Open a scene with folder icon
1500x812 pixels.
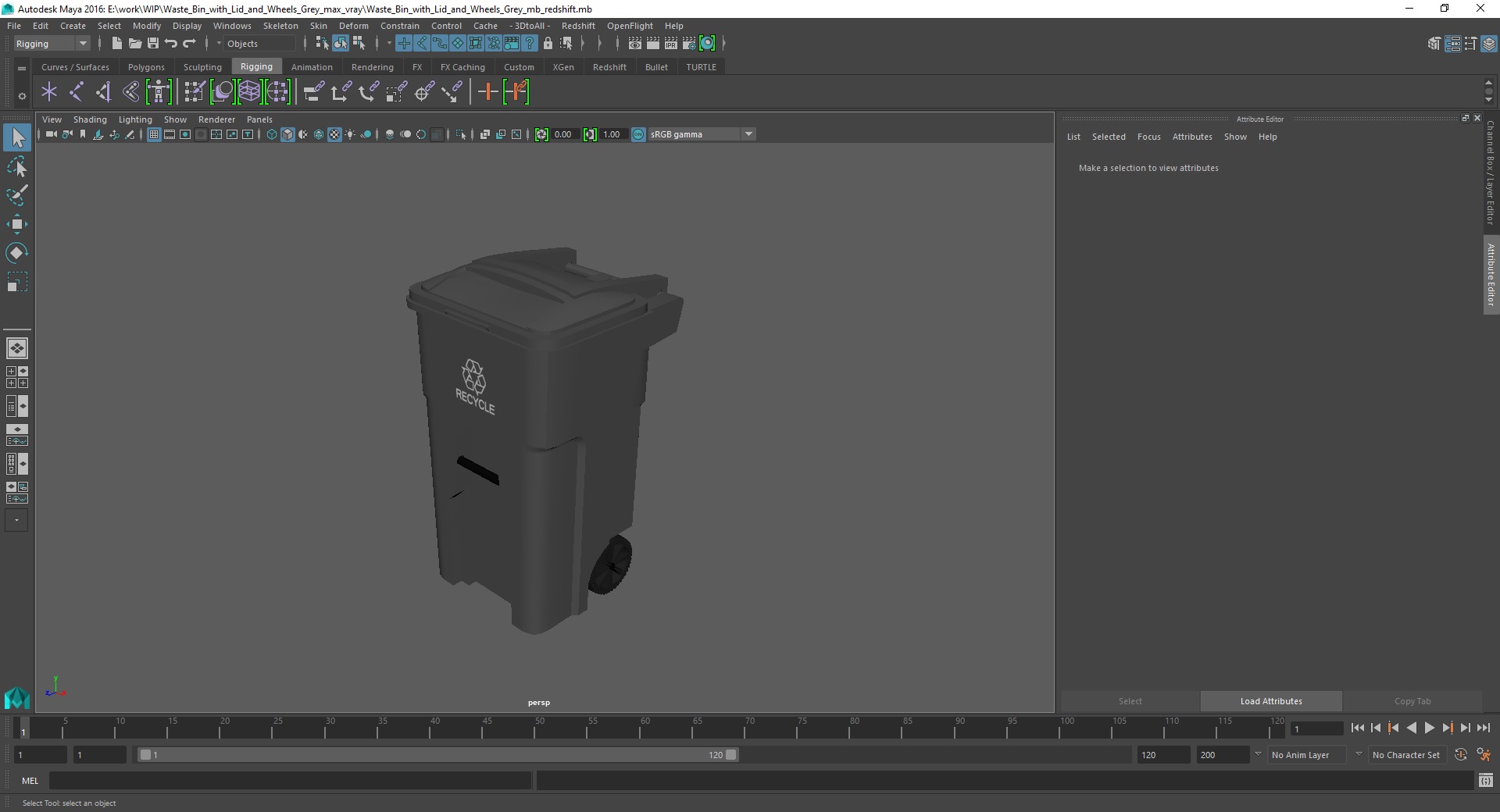click(134, 44)
